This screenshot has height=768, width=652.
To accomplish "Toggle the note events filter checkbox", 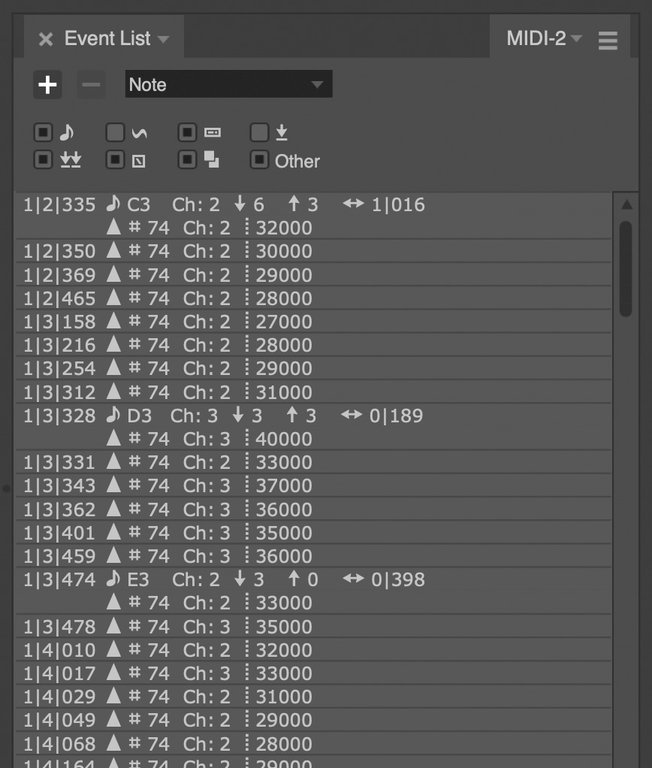I will pyautogui.click(x=43, y=132).
